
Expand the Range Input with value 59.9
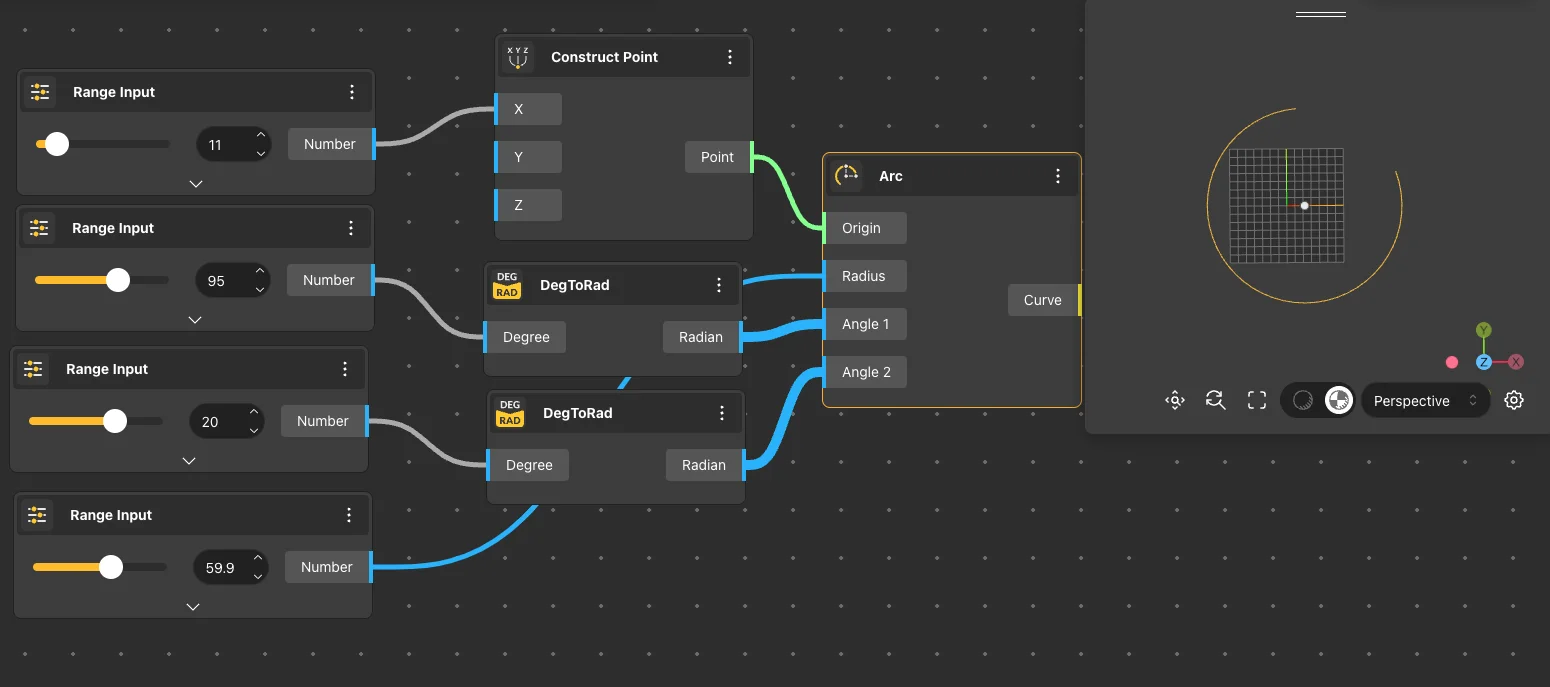tap(193, 607)
